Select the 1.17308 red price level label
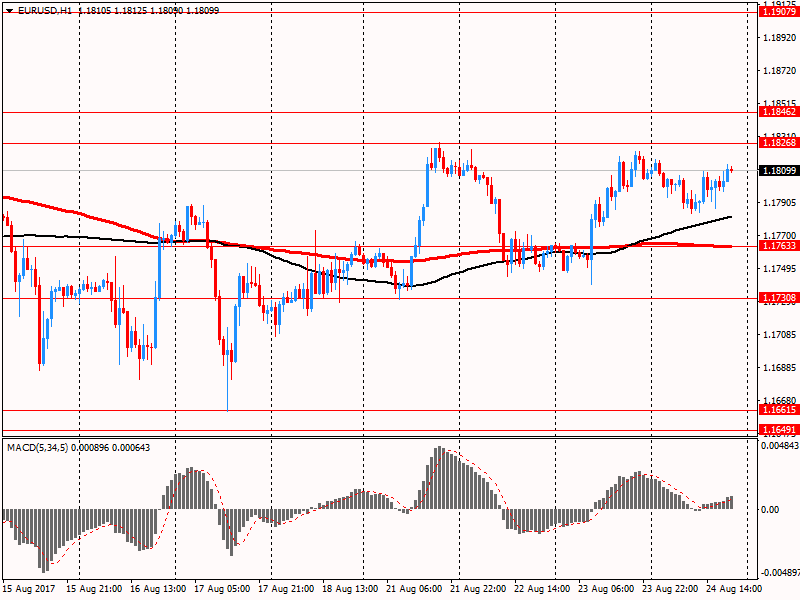The height and width of the screenshot is (600, 800). 779,298
